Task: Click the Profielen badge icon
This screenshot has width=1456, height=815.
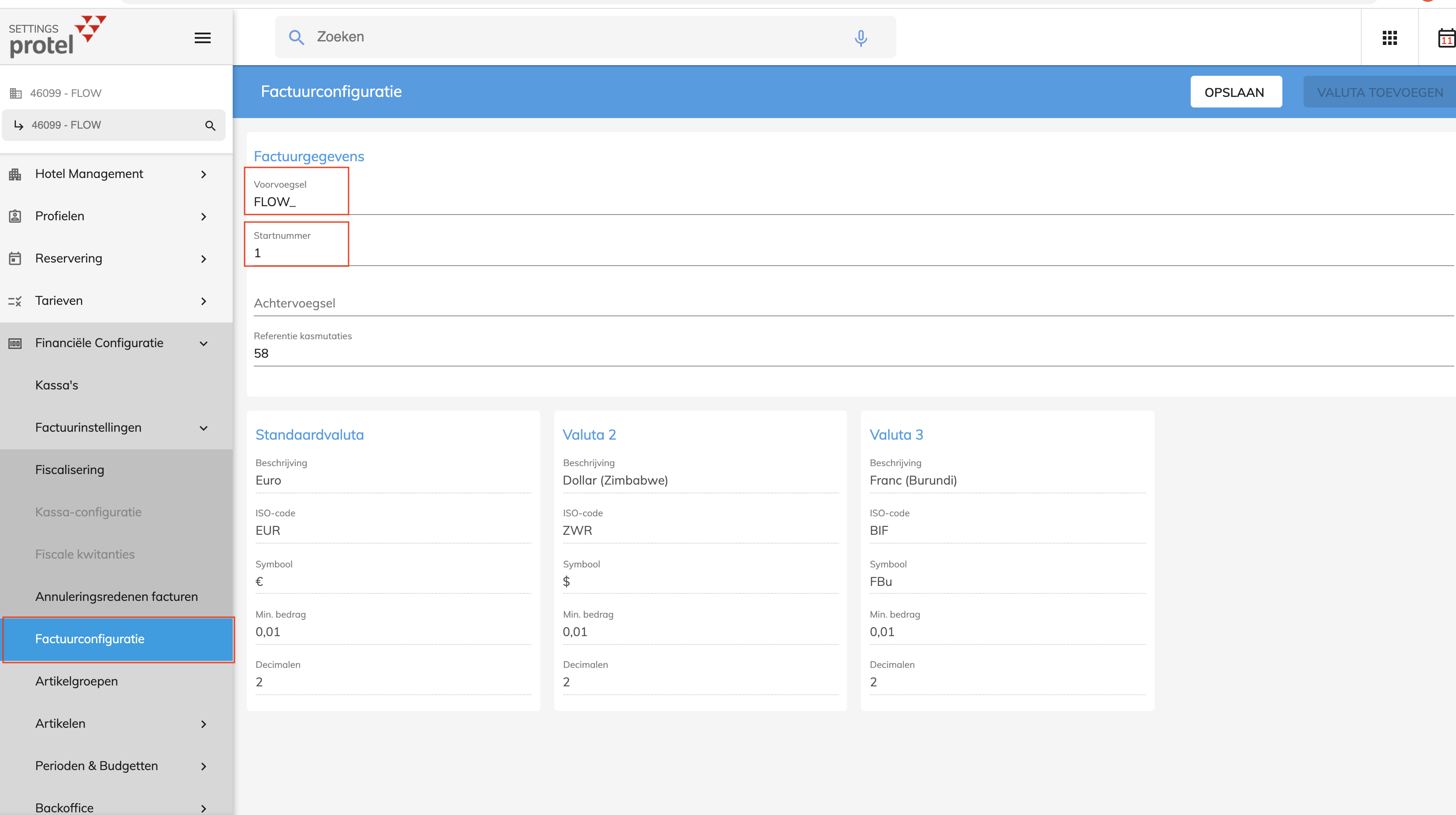Action: point(15,216)
